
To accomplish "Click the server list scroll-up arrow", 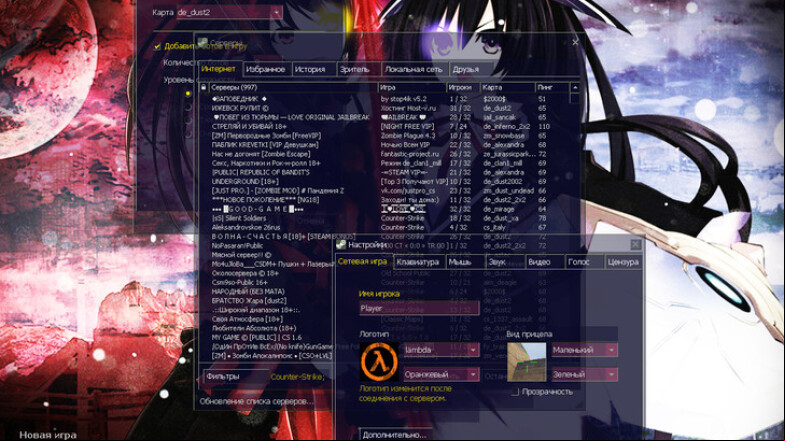I will [575, 88].
